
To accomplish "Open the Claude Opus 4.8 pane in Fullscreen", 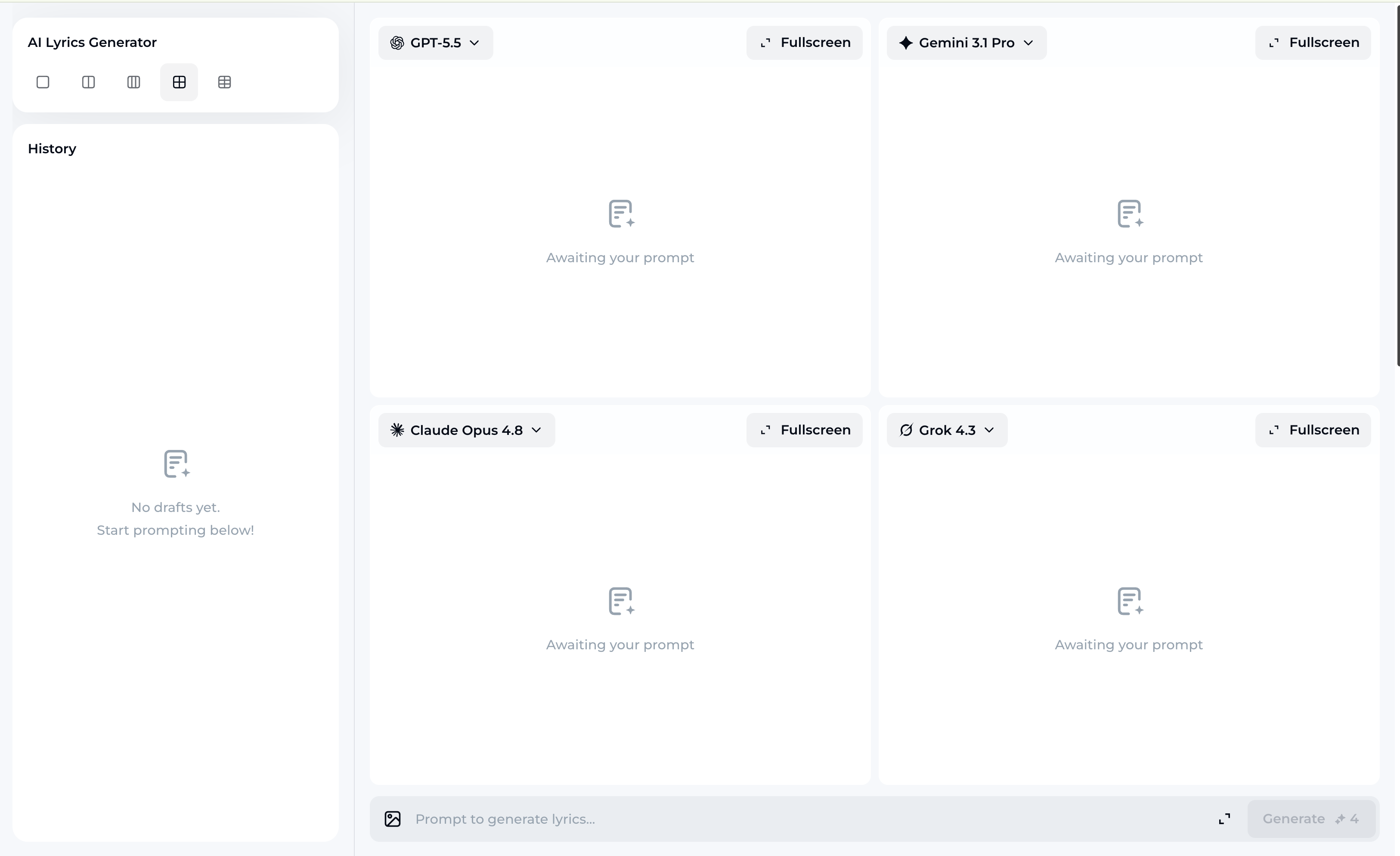I will (805, 430).
